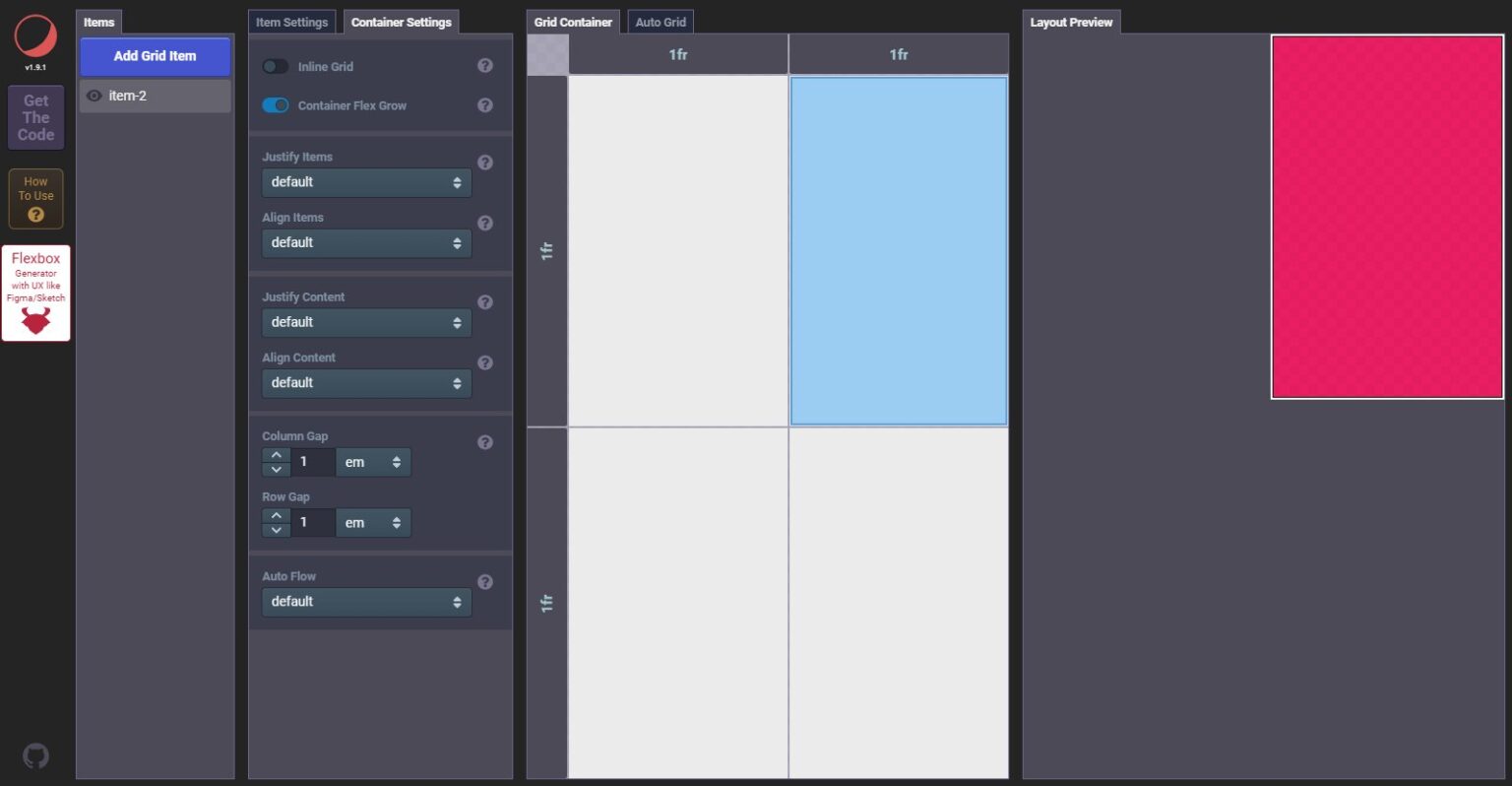Click the Add Grid Item button
Image resolution: width=1512 pixels, height=786 pixels.
click(x=155, y=57)
